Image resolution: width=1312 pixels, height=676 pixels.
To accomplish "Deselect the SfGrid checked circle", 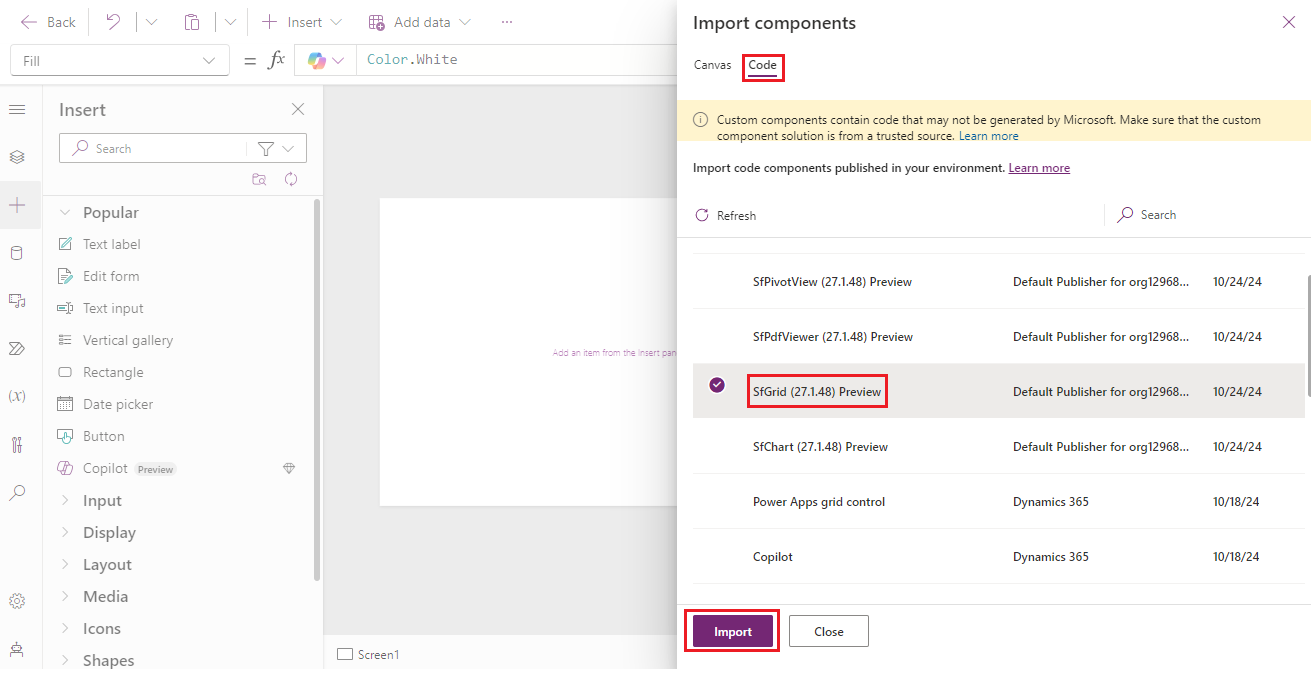I will pos(717,385).
